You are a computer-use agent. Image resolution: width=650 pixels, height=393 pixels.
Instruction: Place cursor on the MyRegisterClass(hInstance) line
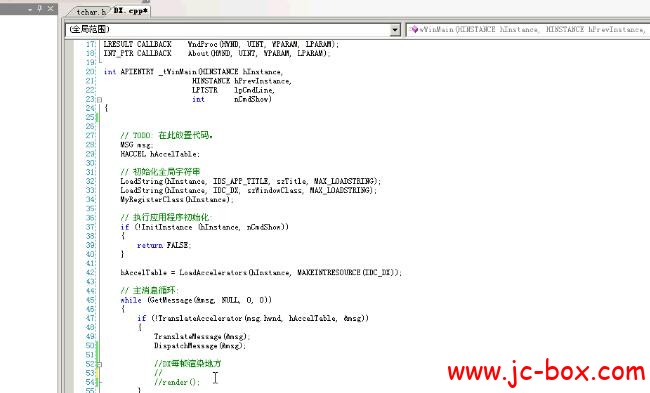(x=177, y=199)
